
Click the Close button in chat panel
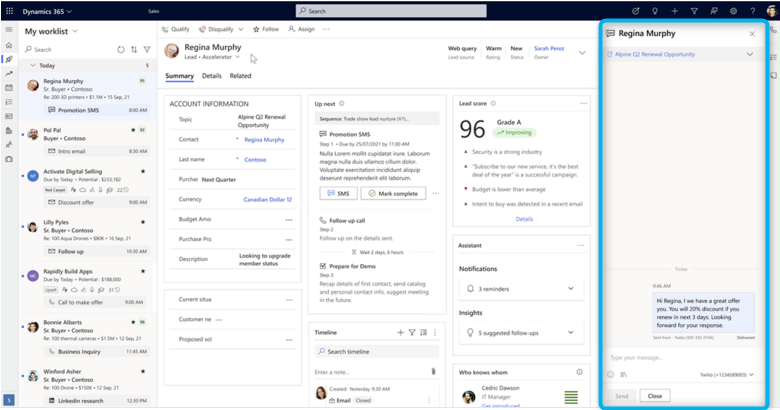tap(655, 396)
